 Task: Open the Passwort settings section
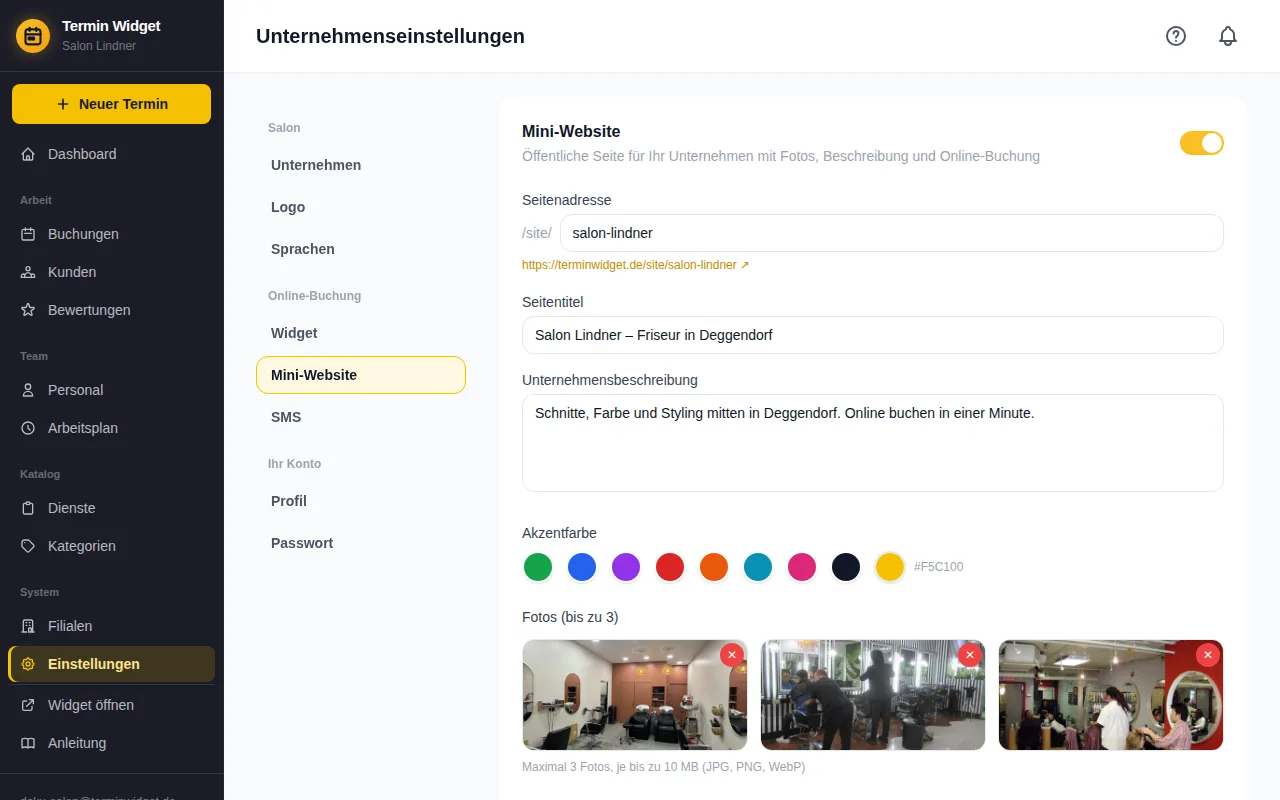[x=361, y=543]
